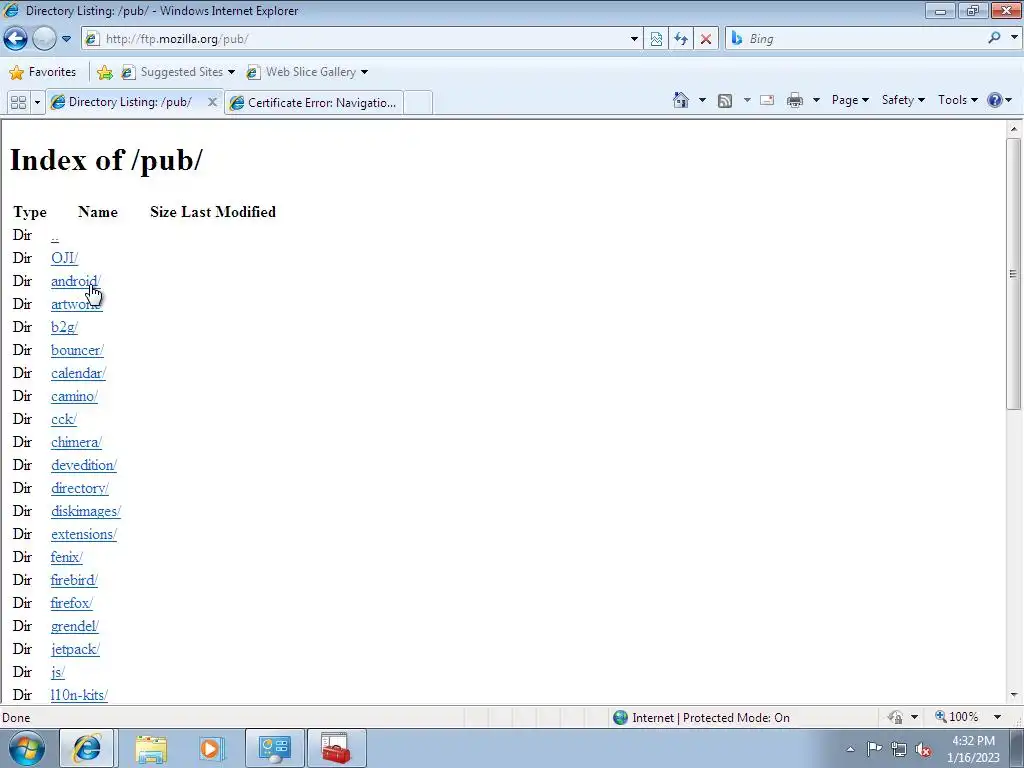This screenshot has height=768, width=1024.
Task: Close the Directory Listing tab
Action: point(212,102)
